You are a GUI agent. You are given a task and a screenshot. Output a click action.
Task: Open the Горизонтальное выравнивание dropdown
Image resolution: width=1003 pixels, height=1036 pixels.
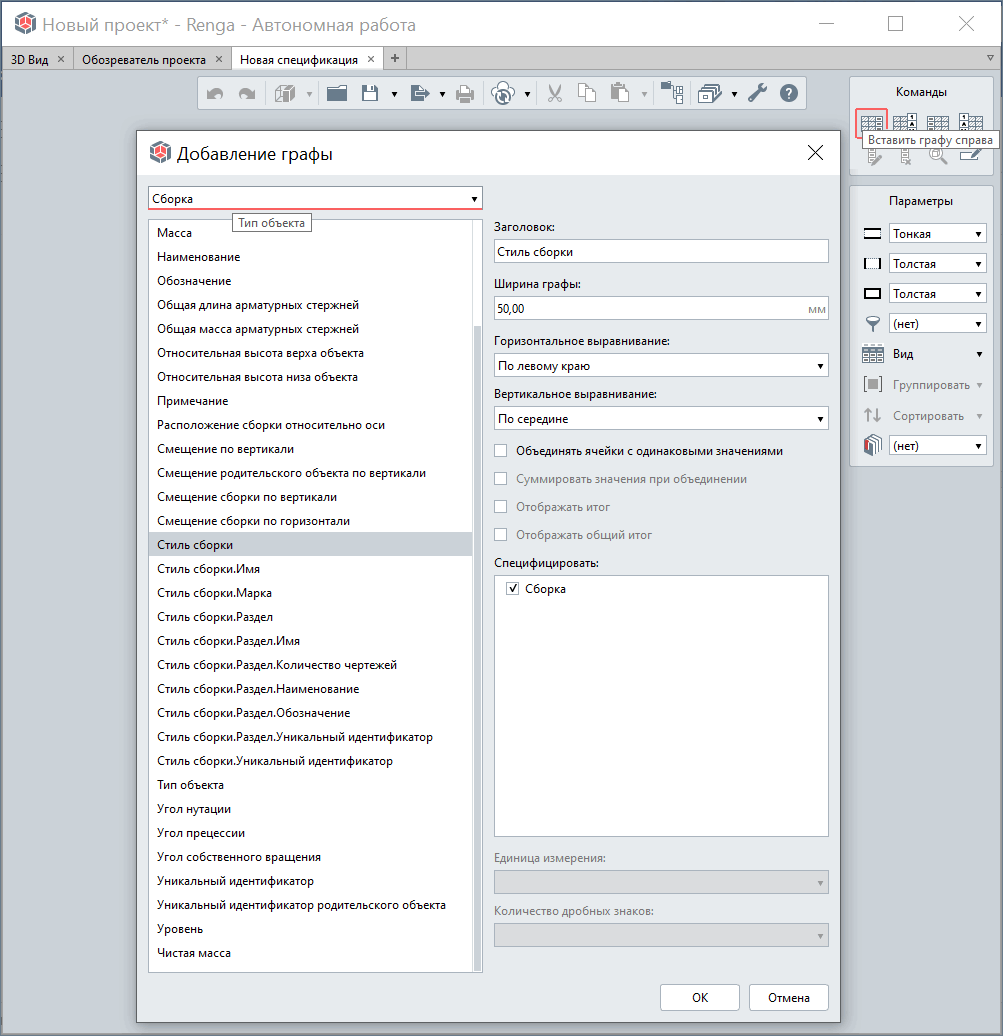(x=661, y=365)
